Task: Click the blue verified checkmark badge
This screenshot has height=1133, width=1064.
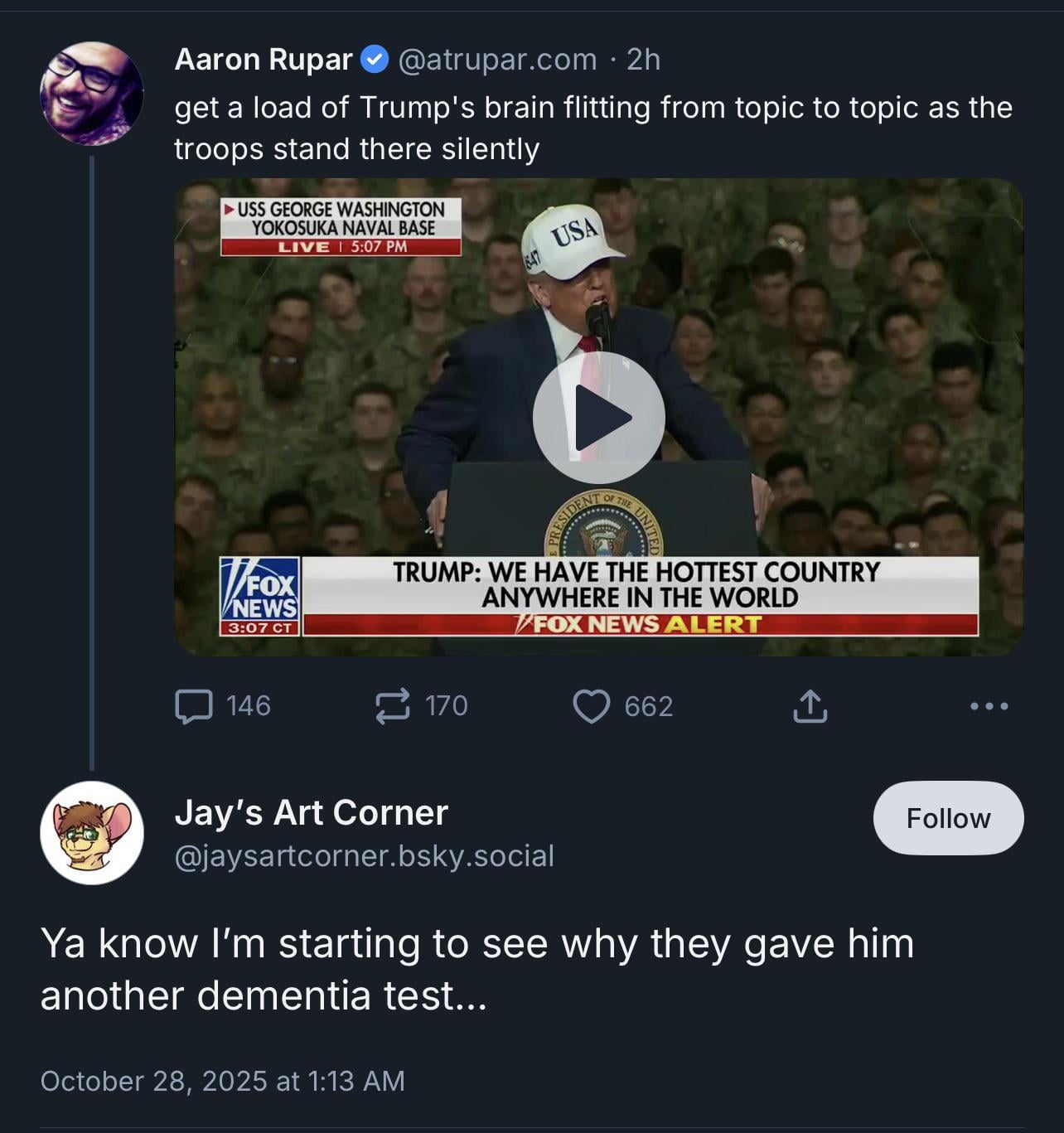Action: click(375, 60)
